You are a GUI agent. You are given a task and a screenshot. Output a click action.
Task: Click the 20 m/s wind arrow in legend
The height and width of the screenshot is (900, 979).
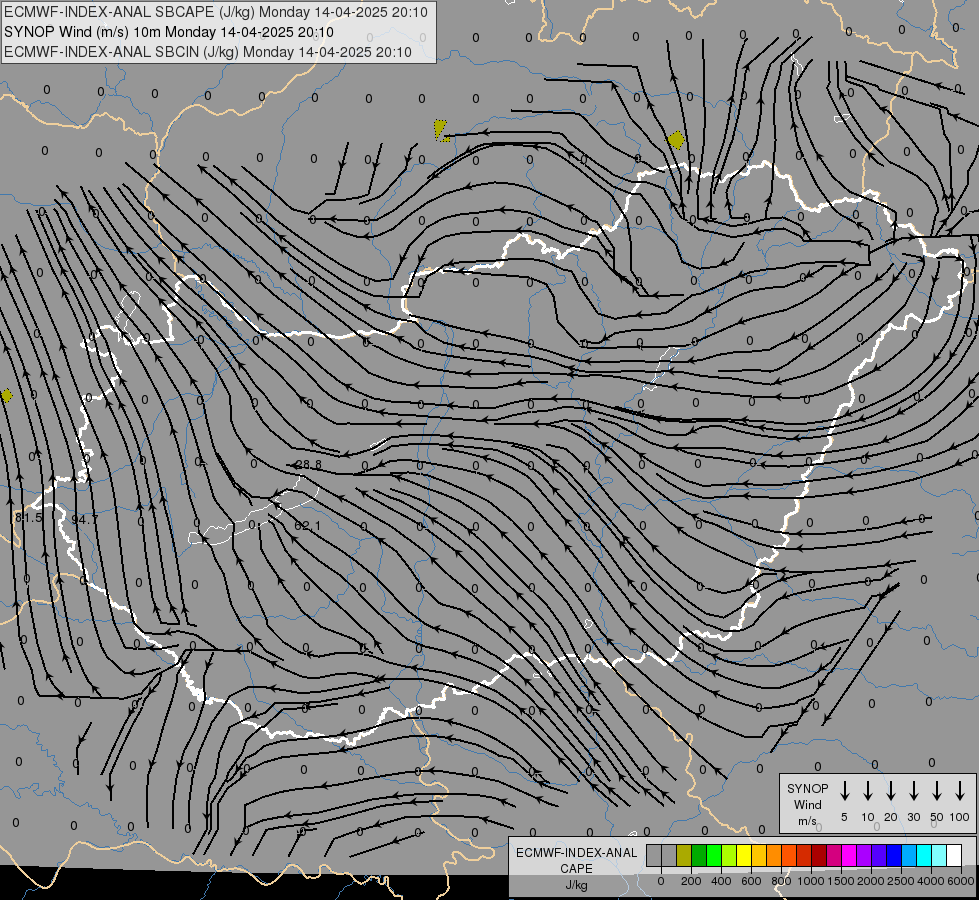pos(890,791)
